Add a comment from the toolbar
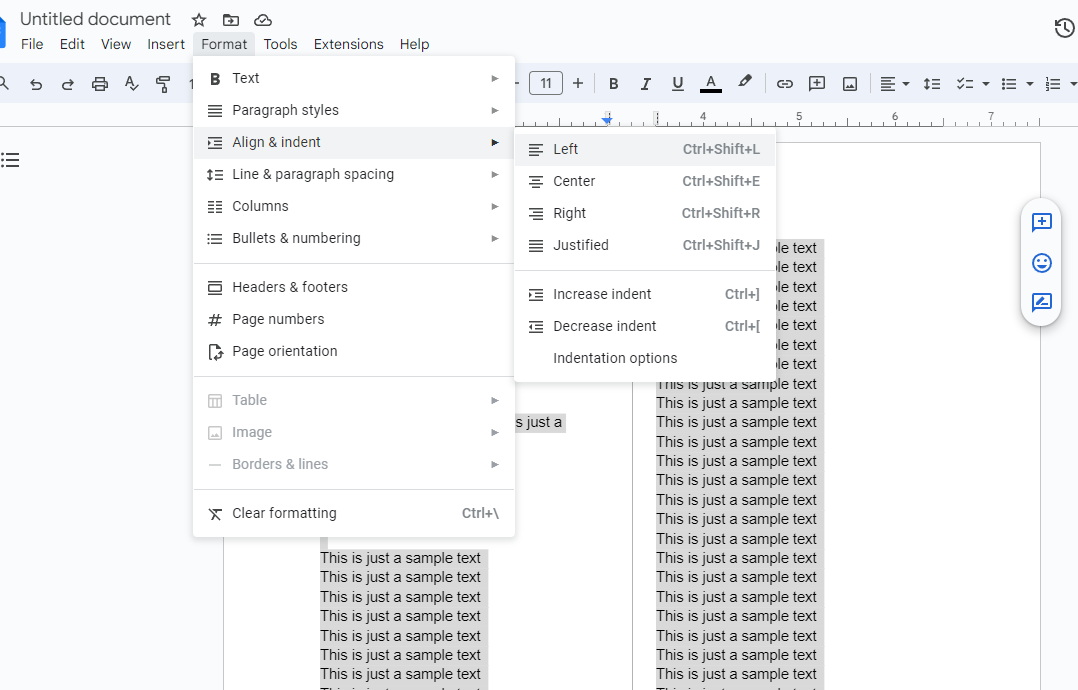 817,83
